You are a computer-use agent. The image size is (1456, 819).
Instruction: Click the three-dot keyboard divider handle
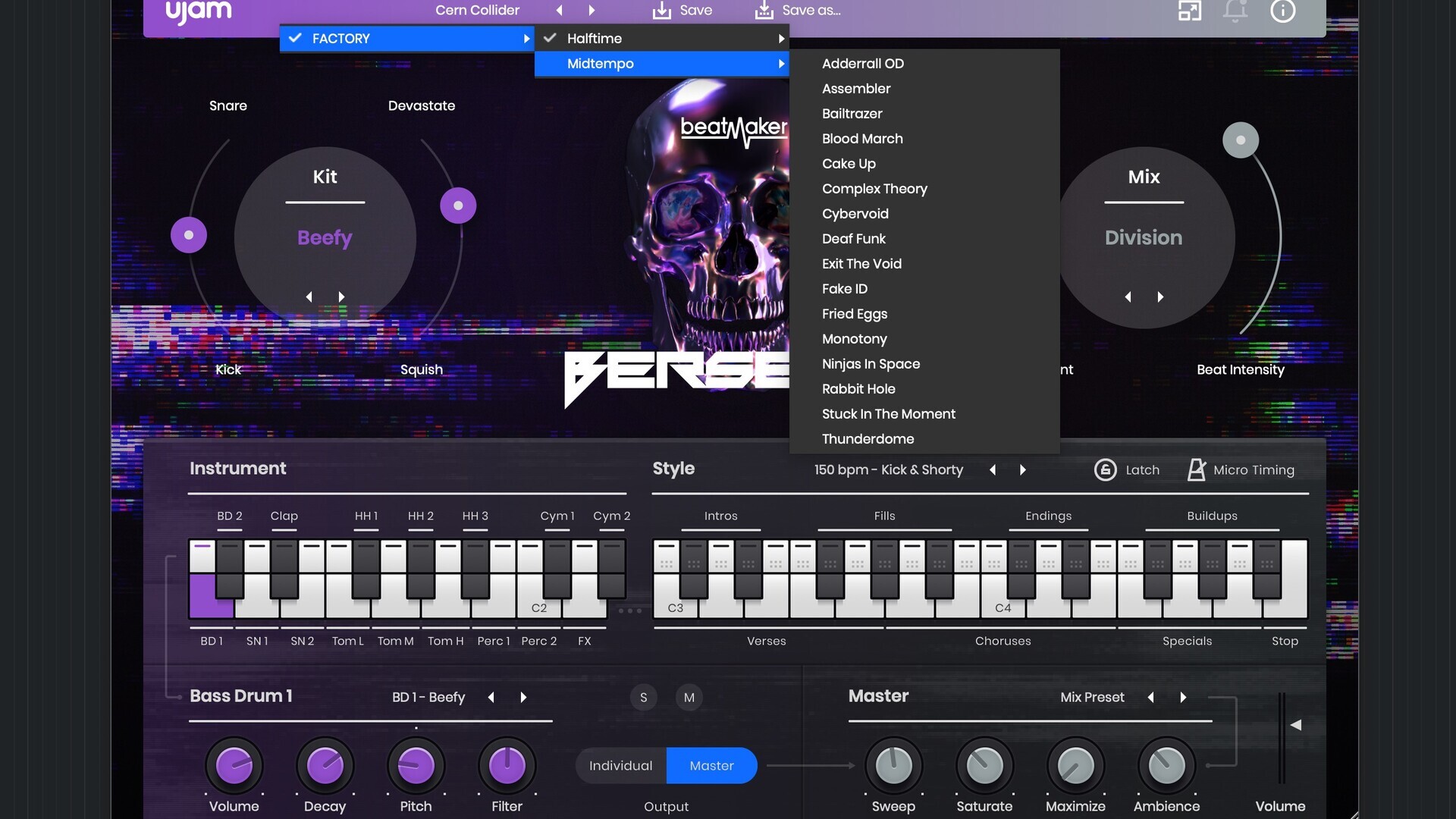point(629,610)
